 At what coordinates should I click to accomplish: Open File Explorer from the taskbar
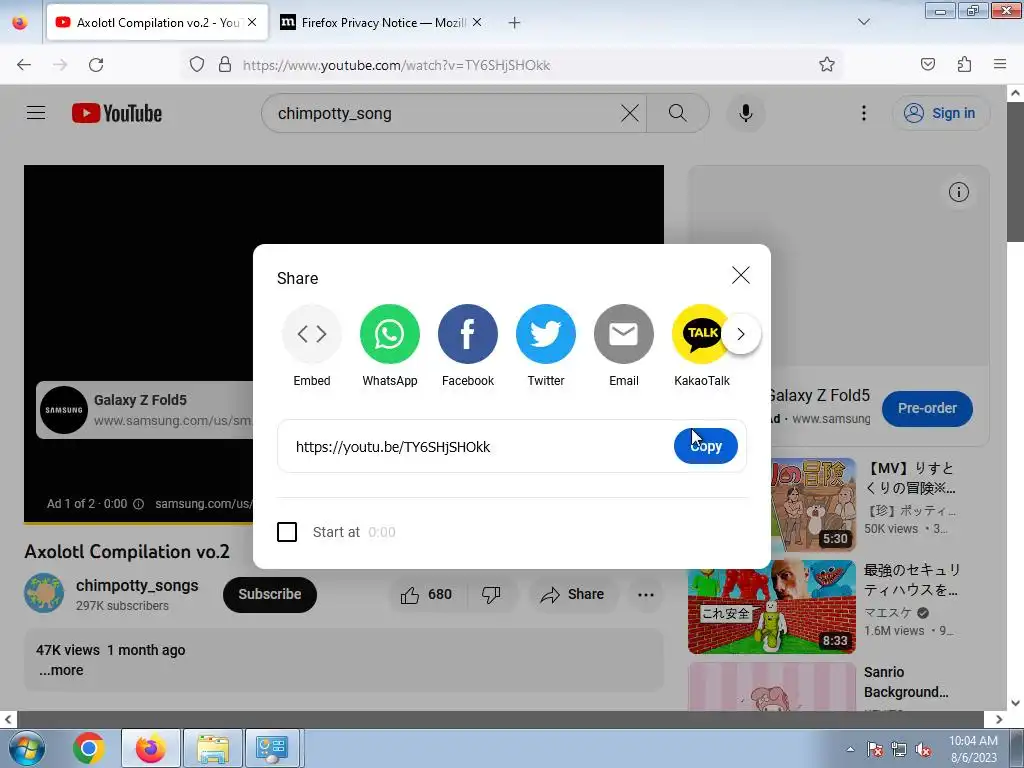pos(213,748)
